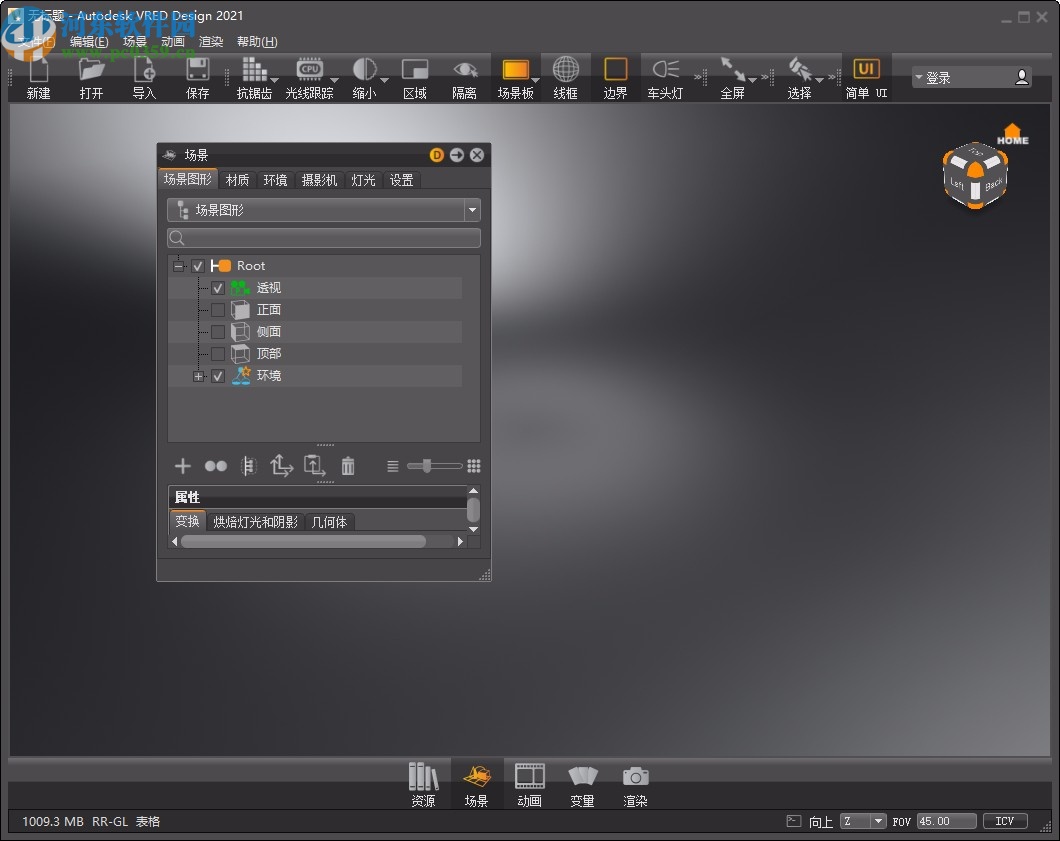Image resolution: width=1060 pixels, height=841 pixels.
Task: Toggle visibility checkbox of the Root node
Action: point(198,265)
